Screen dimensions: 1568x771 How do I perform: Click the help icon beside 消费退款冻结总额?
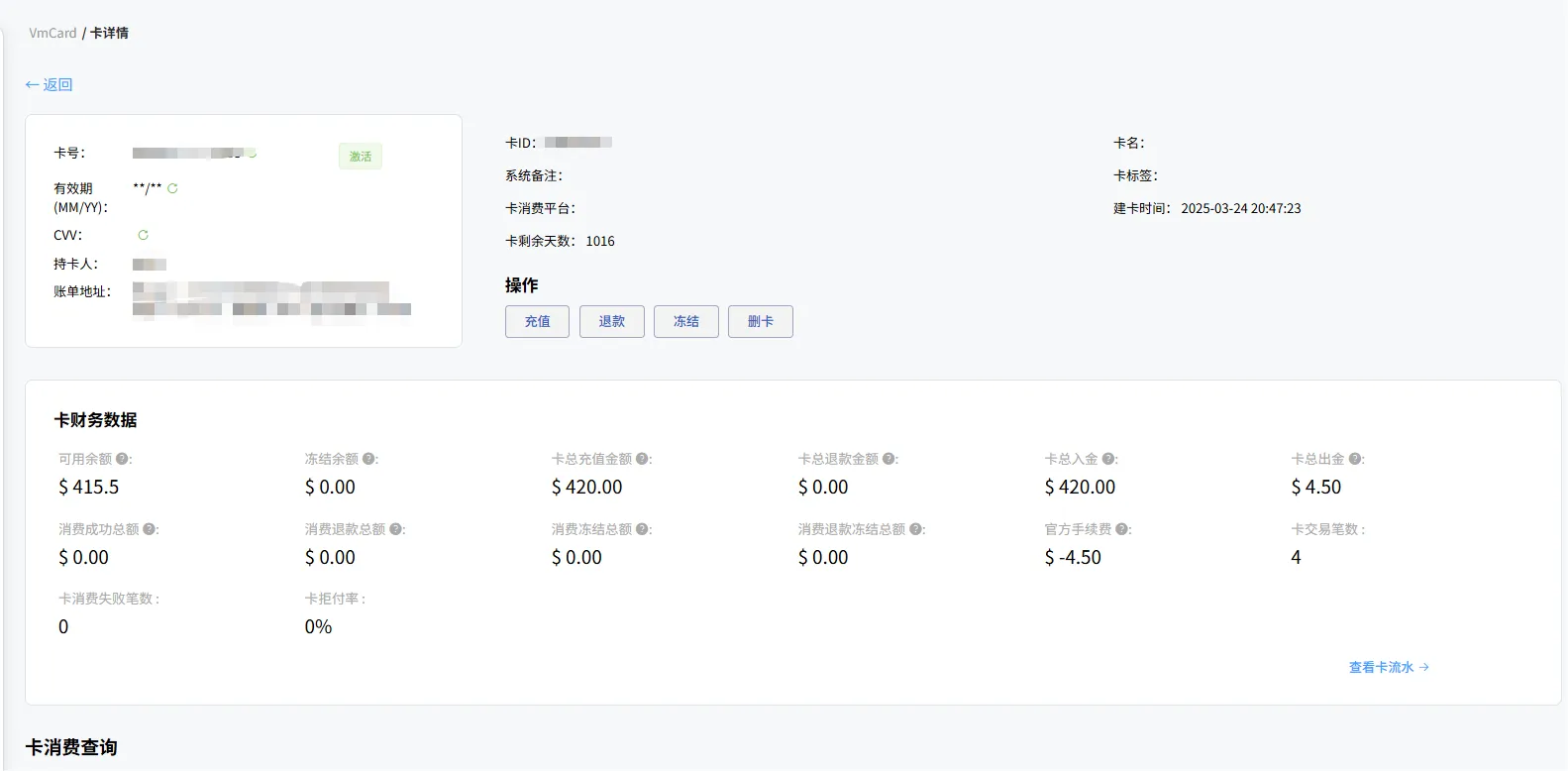click(915, 529)
